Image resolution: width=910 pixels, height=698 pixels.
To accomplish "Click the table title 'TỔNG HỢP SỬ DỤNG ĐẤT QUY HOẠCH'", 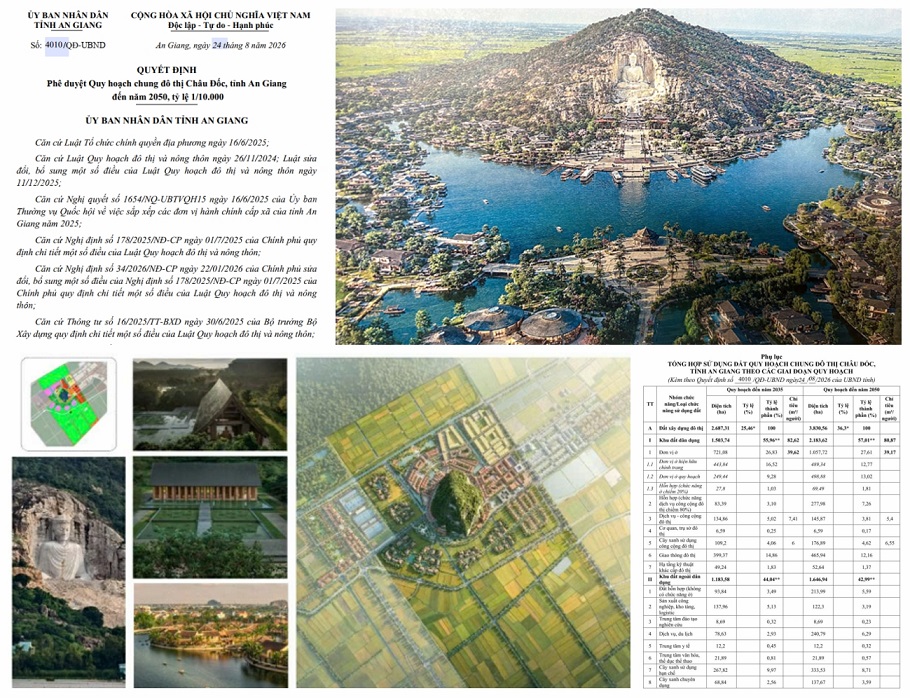I will 771,364.
